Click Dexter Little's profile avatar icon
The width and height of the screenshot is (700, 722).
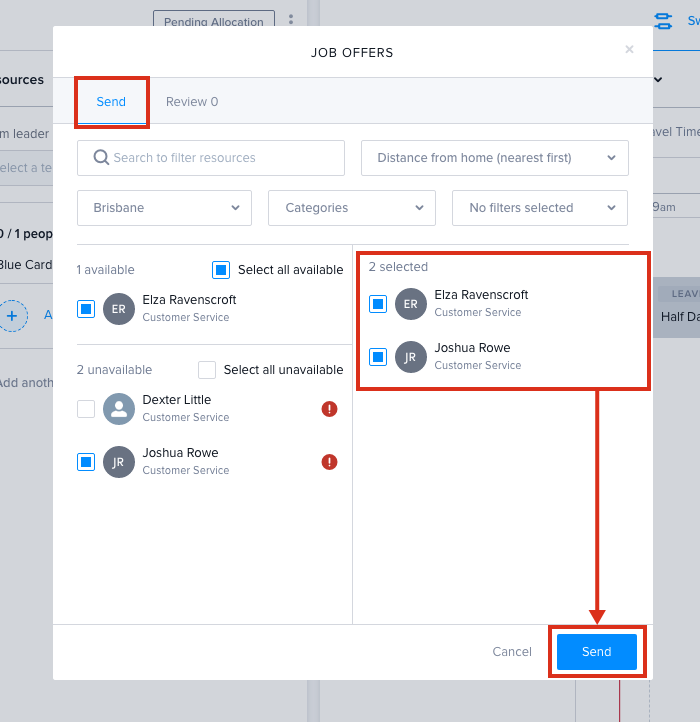119,409
